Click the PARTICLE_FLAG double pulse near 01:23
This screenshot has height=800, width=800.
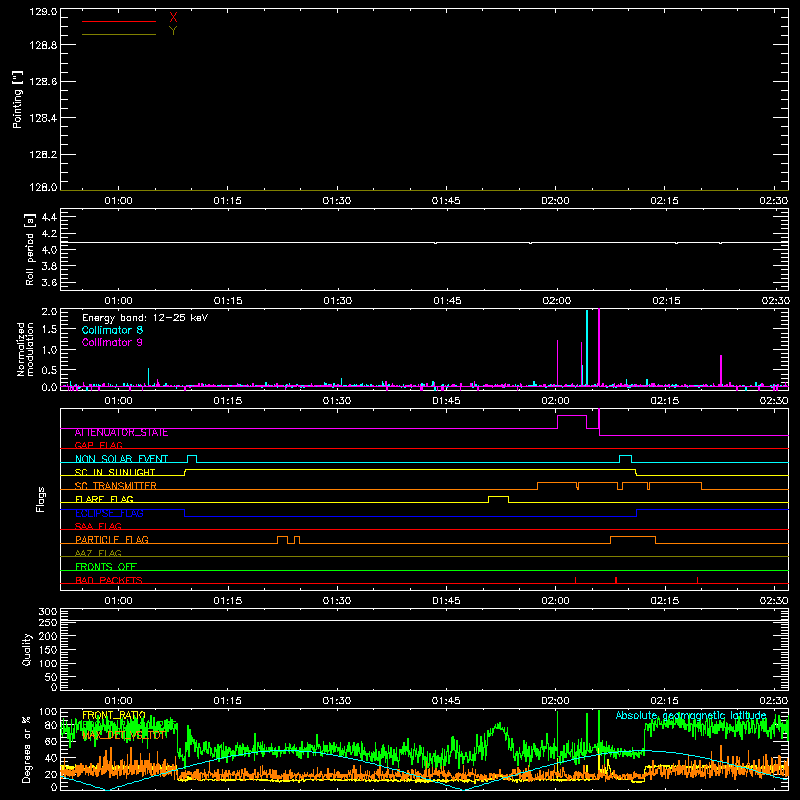click(x=289, y=538)
